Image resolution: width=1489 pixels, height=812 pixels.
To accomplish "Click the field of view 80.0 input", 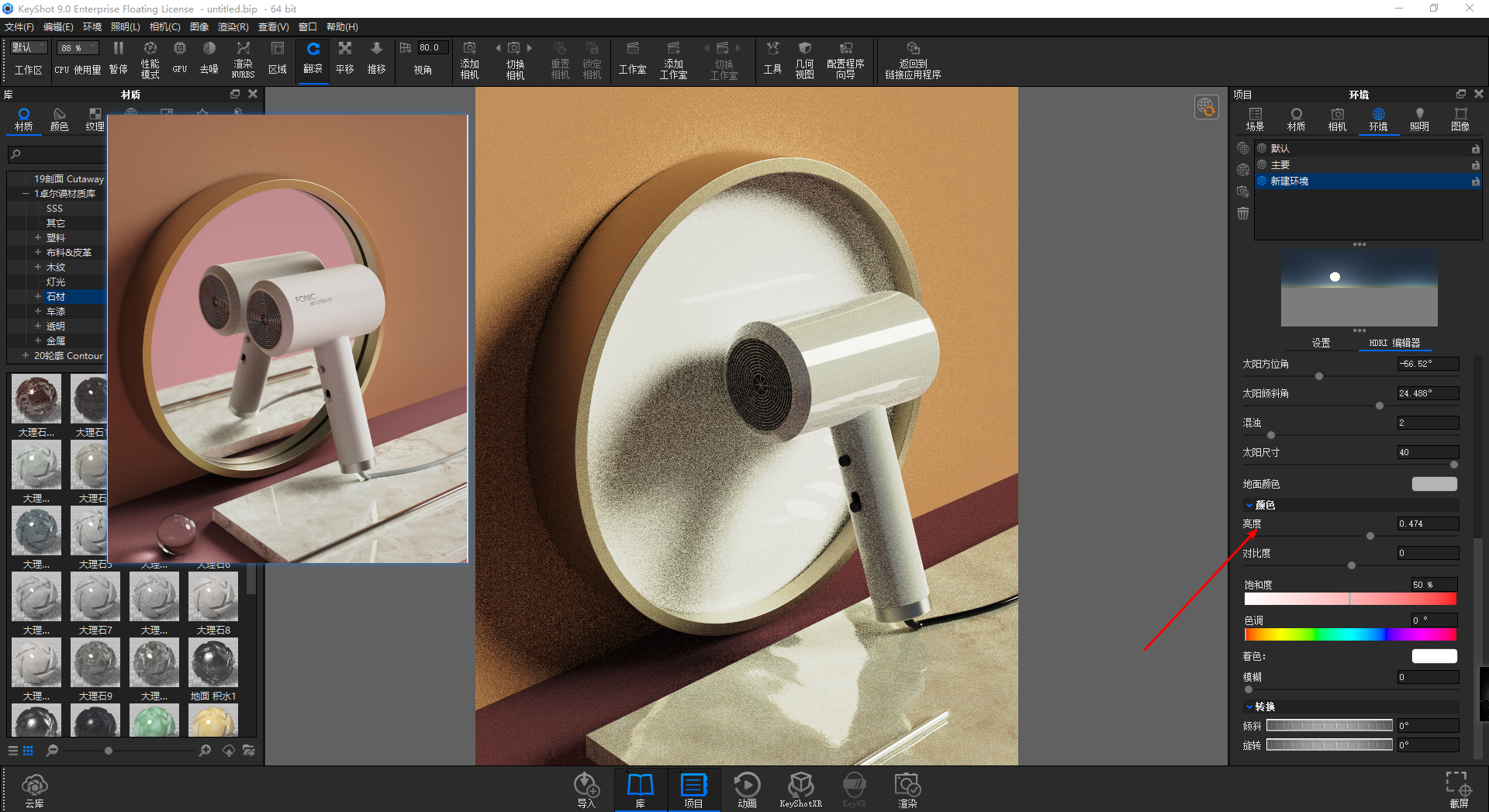I will pyautogui.click(x=433, y=47).
